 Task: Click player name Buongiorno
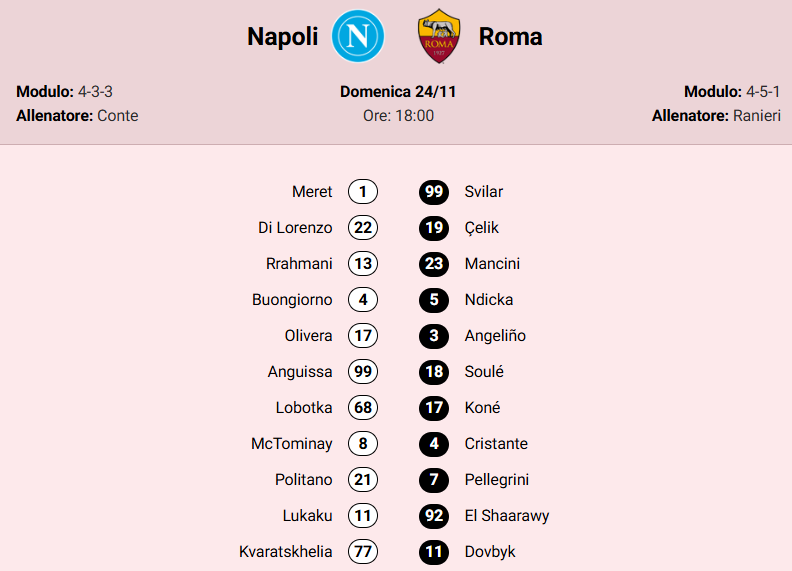(x=292, y=300)
